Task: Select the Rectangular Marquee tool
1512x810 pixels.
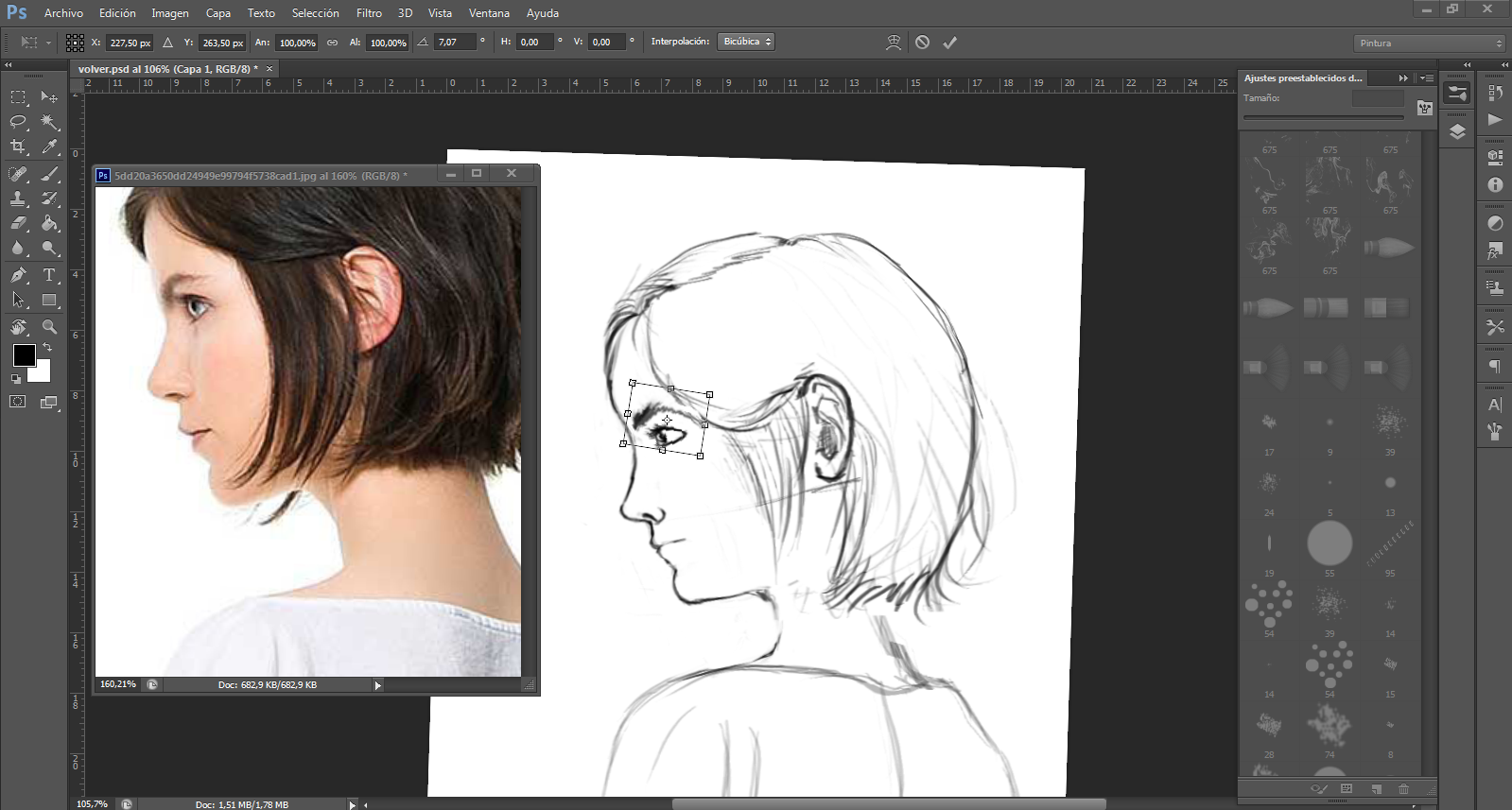Action: pyautogui.click(x=18, y=96)
